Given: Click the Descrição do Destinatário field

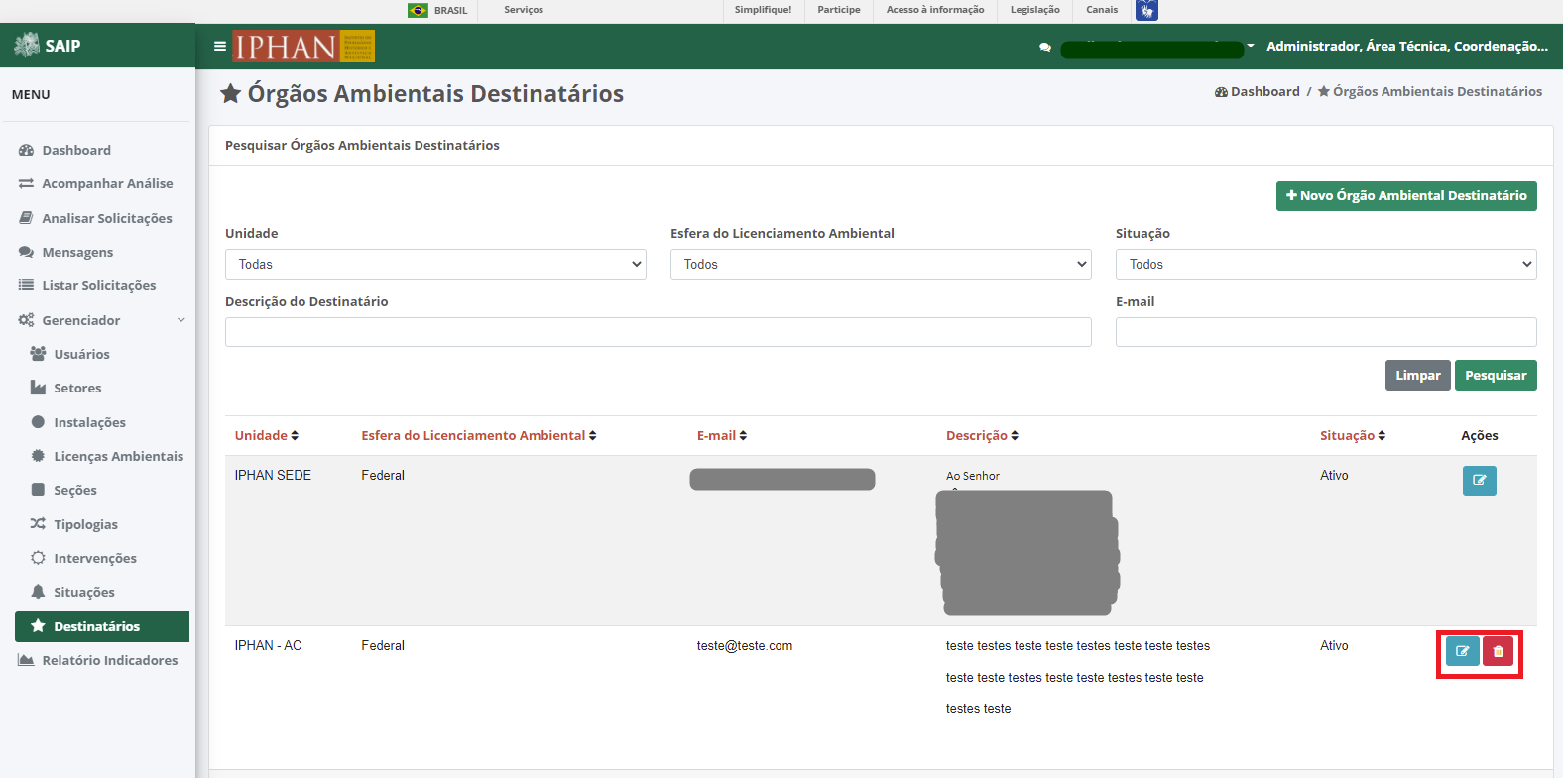Looking at the screenshot, I should pyautogui.click(x=659, y=332).
